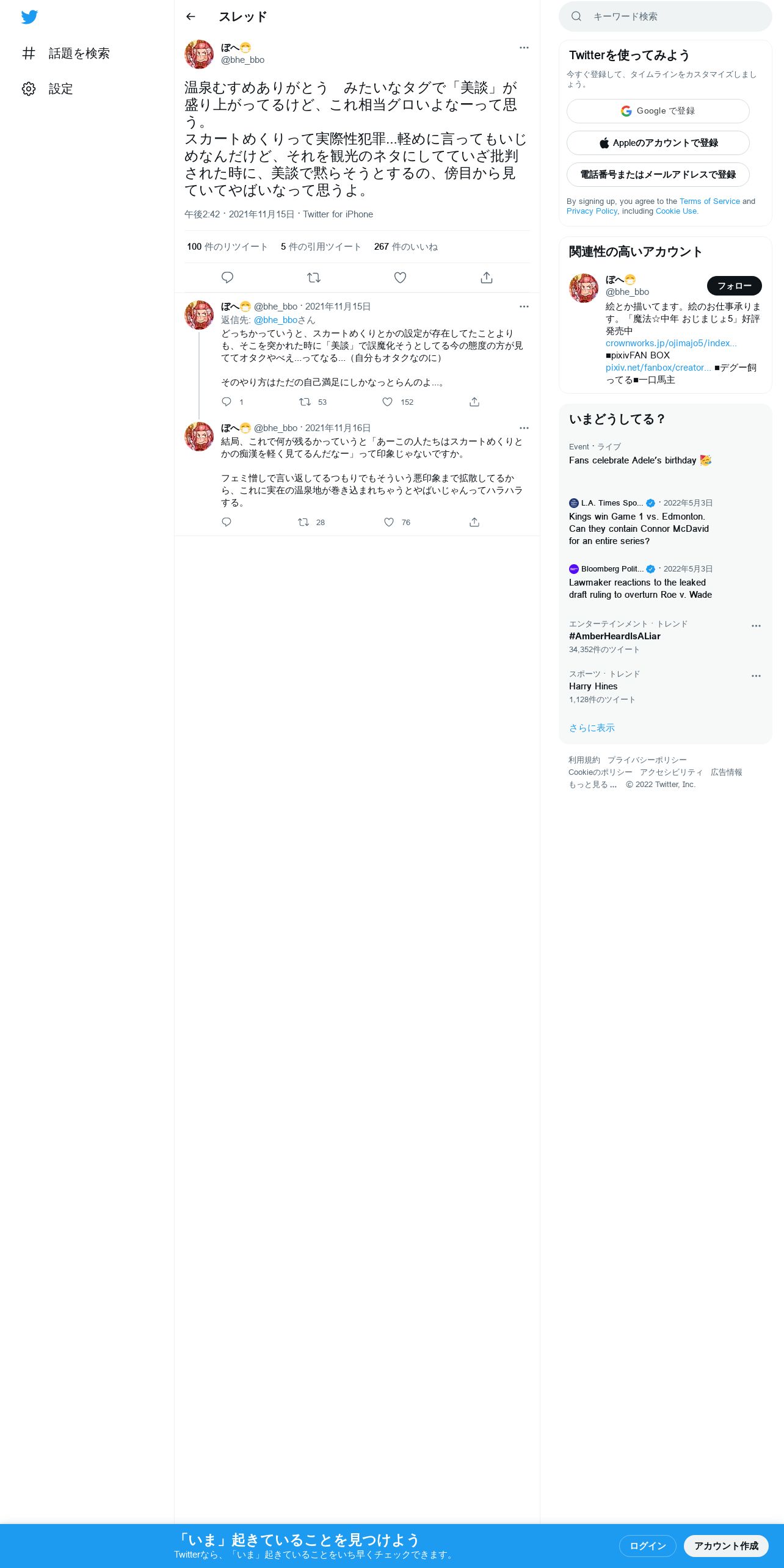Reply to the main tweet via speech bubble icon
This screenshot has width=784, height=1568.
(x=227, y=278)
